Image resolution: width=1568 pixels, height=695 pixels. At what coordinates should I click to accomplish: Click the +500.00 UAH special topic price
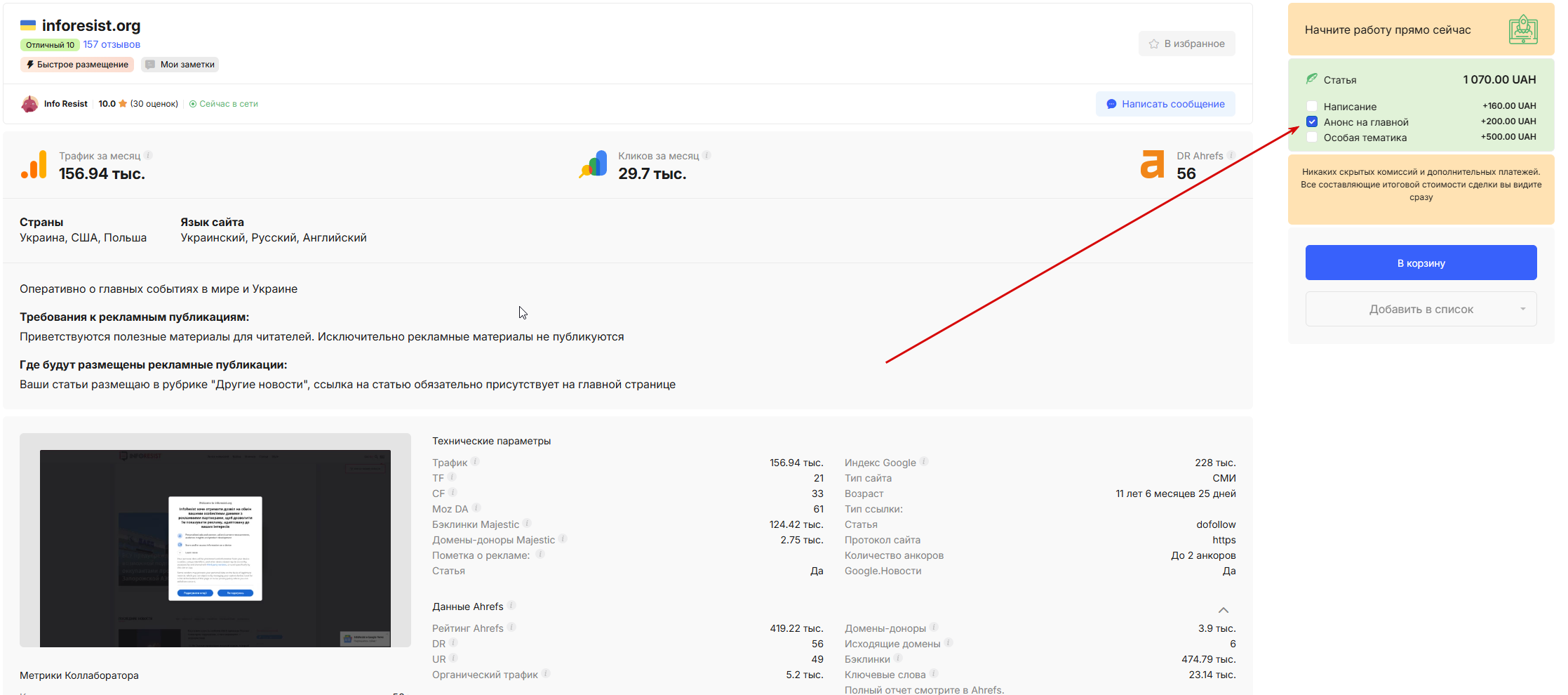[x=1508, y=137]
